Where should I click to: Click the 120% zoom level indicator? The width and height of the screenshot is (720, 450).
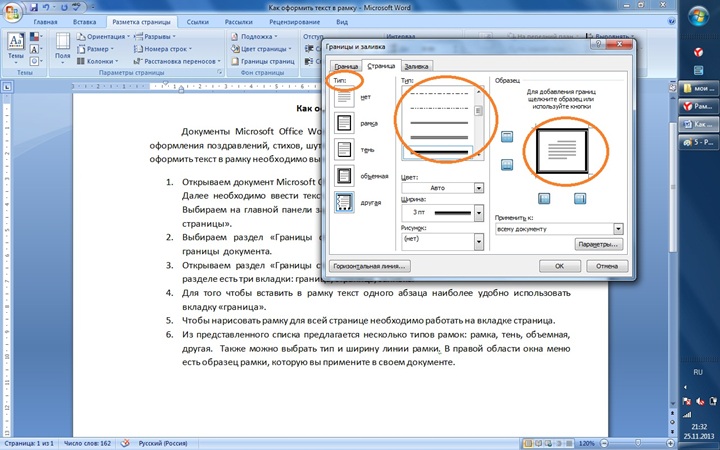pyautogui.click(x=586, y=444)
